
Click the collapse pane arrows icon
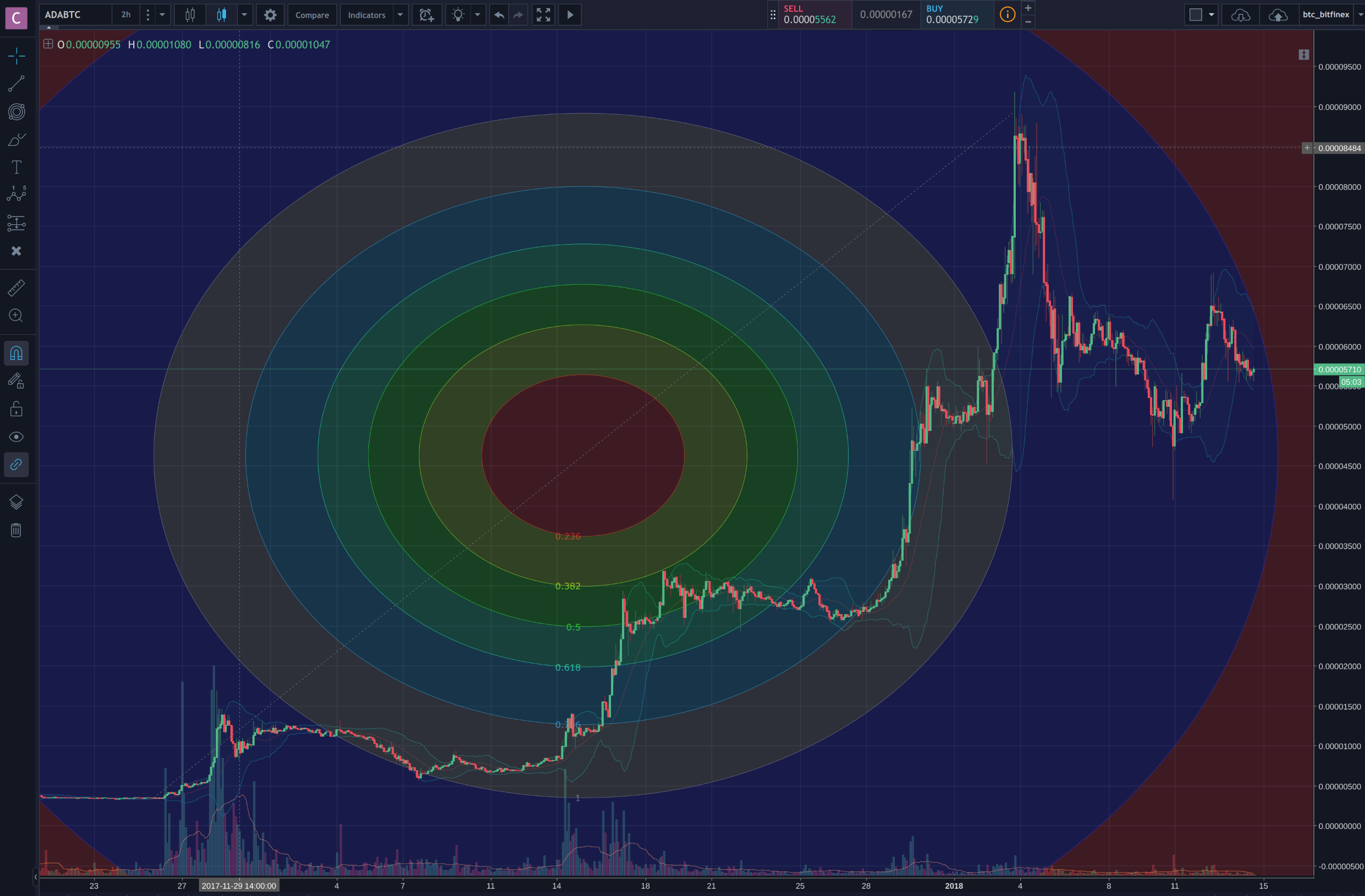(1303, 54)
